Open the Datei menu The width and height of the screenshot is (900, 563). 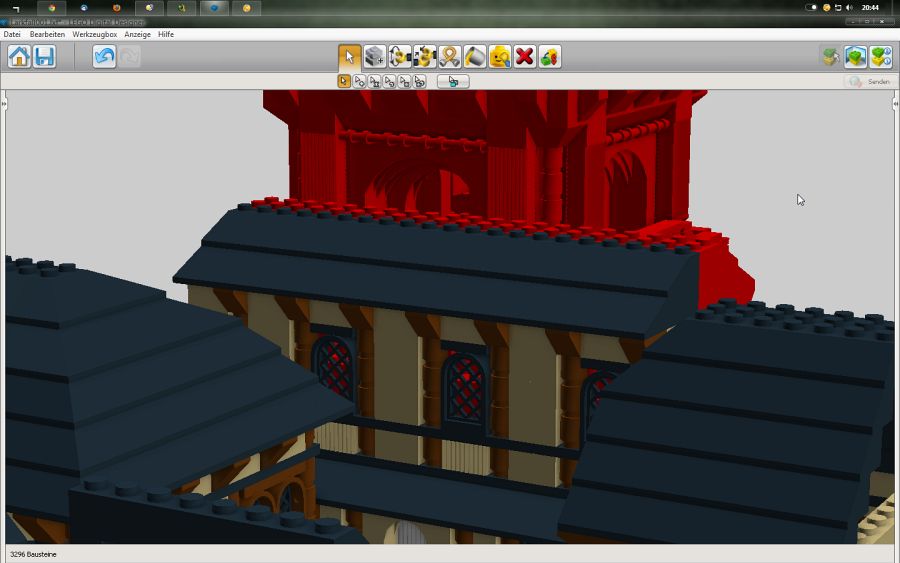(12, 34)
